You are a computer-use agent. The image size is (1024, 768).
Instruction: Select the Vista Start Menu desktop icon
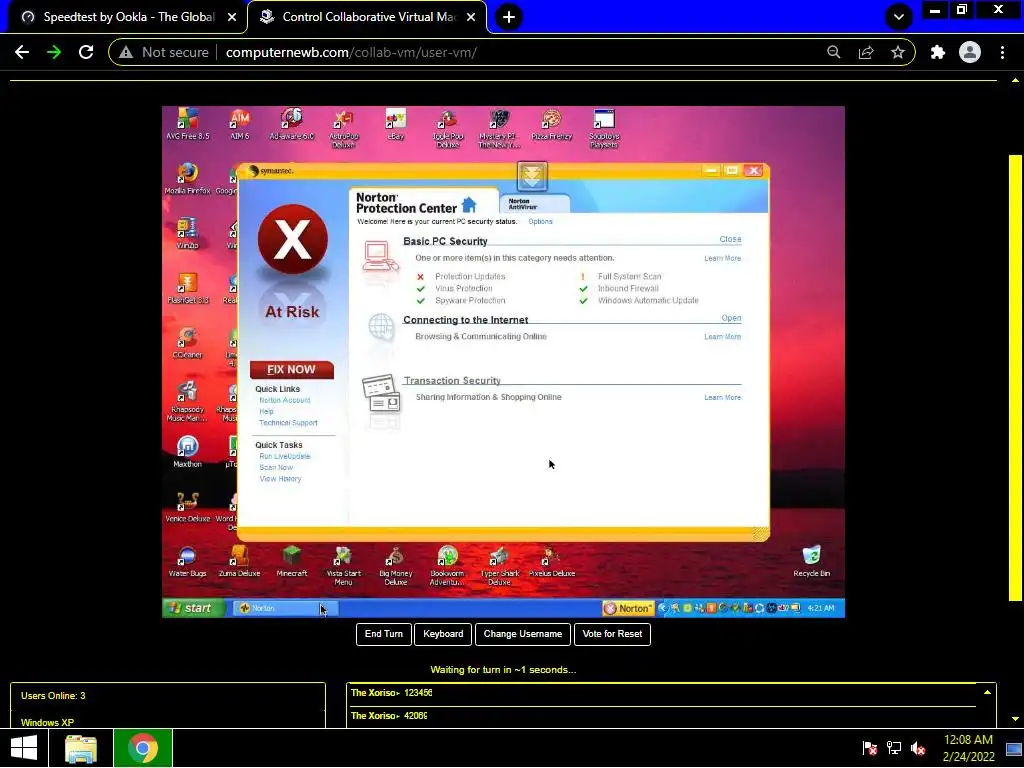pyautogui.click(x=344, y=566)
